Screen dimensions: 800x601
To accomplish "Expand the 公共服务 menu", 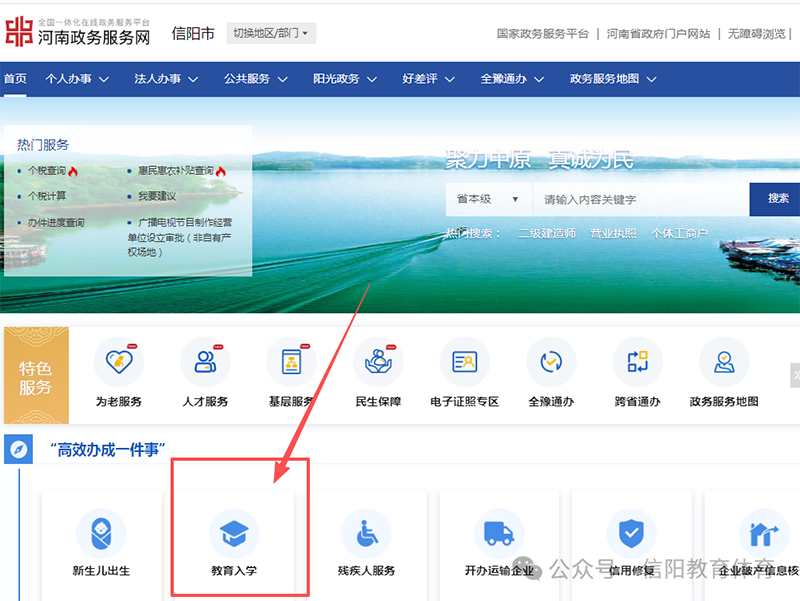I will tap(256, 79).
